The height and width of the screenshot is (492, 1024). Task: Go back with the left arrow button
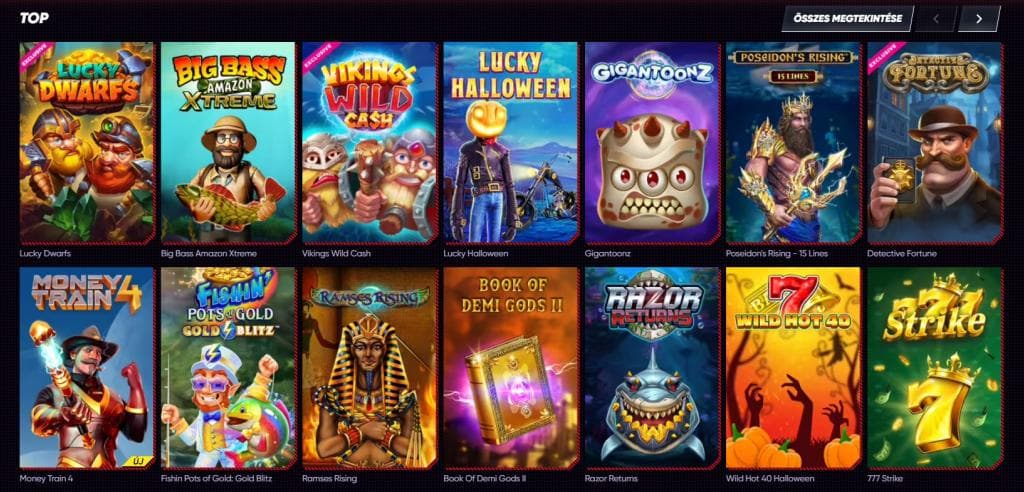click(936, 18)
